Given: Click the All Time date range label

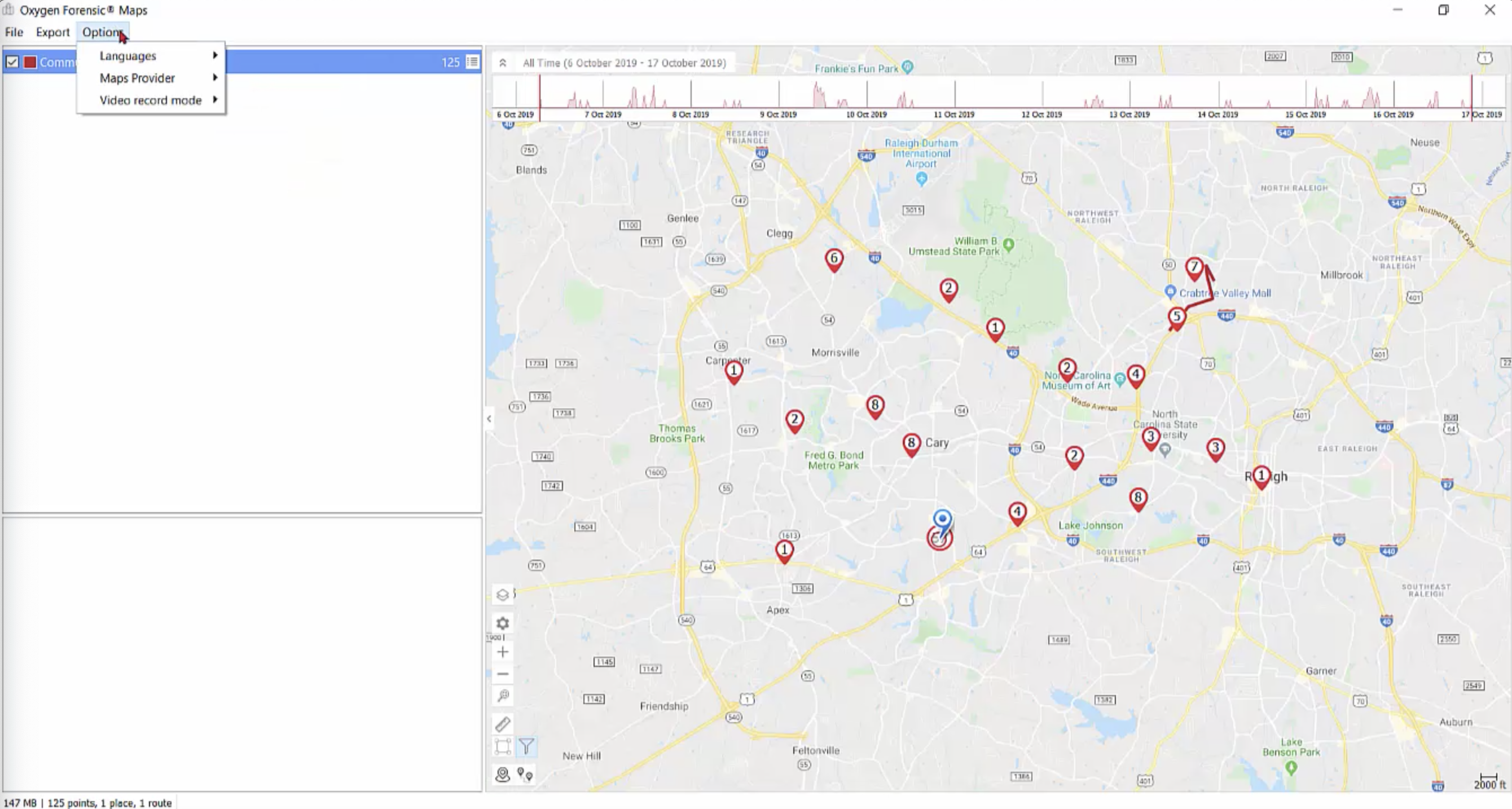Looking at the screenshot, I should [624, 63].
